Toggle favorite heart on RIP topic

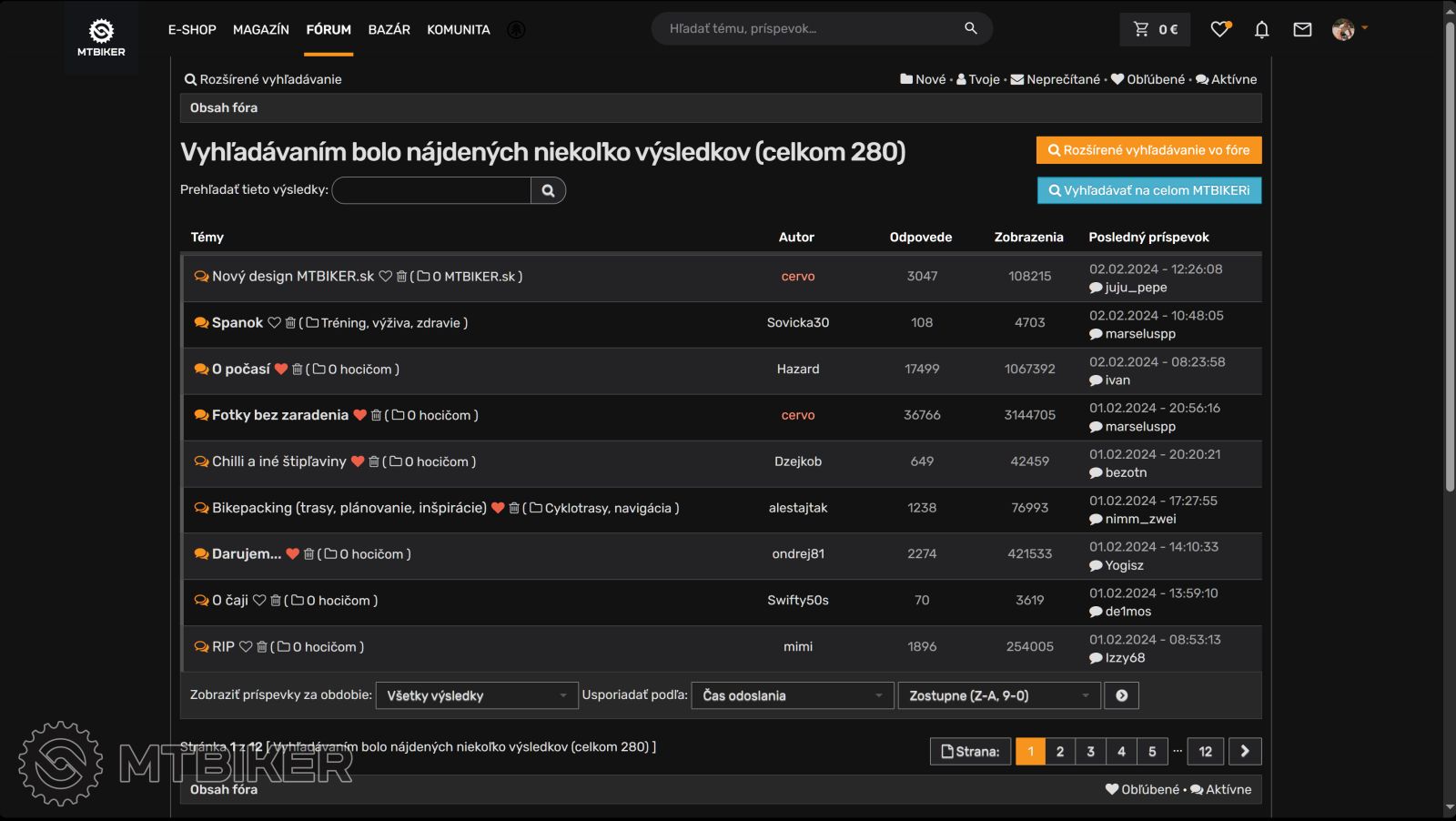[x=246, y=647]
